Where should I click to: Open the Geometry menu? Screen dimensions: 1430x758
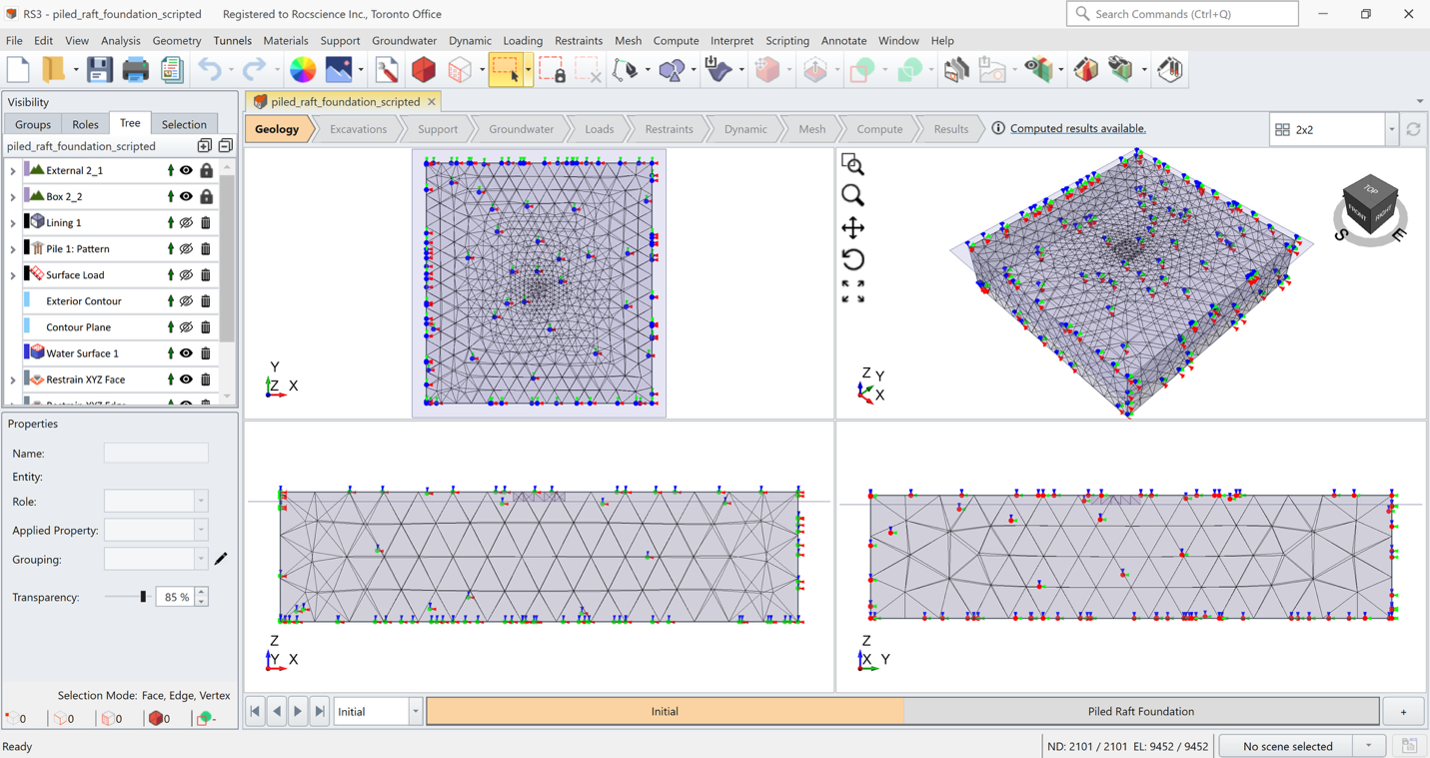point(177,41)
